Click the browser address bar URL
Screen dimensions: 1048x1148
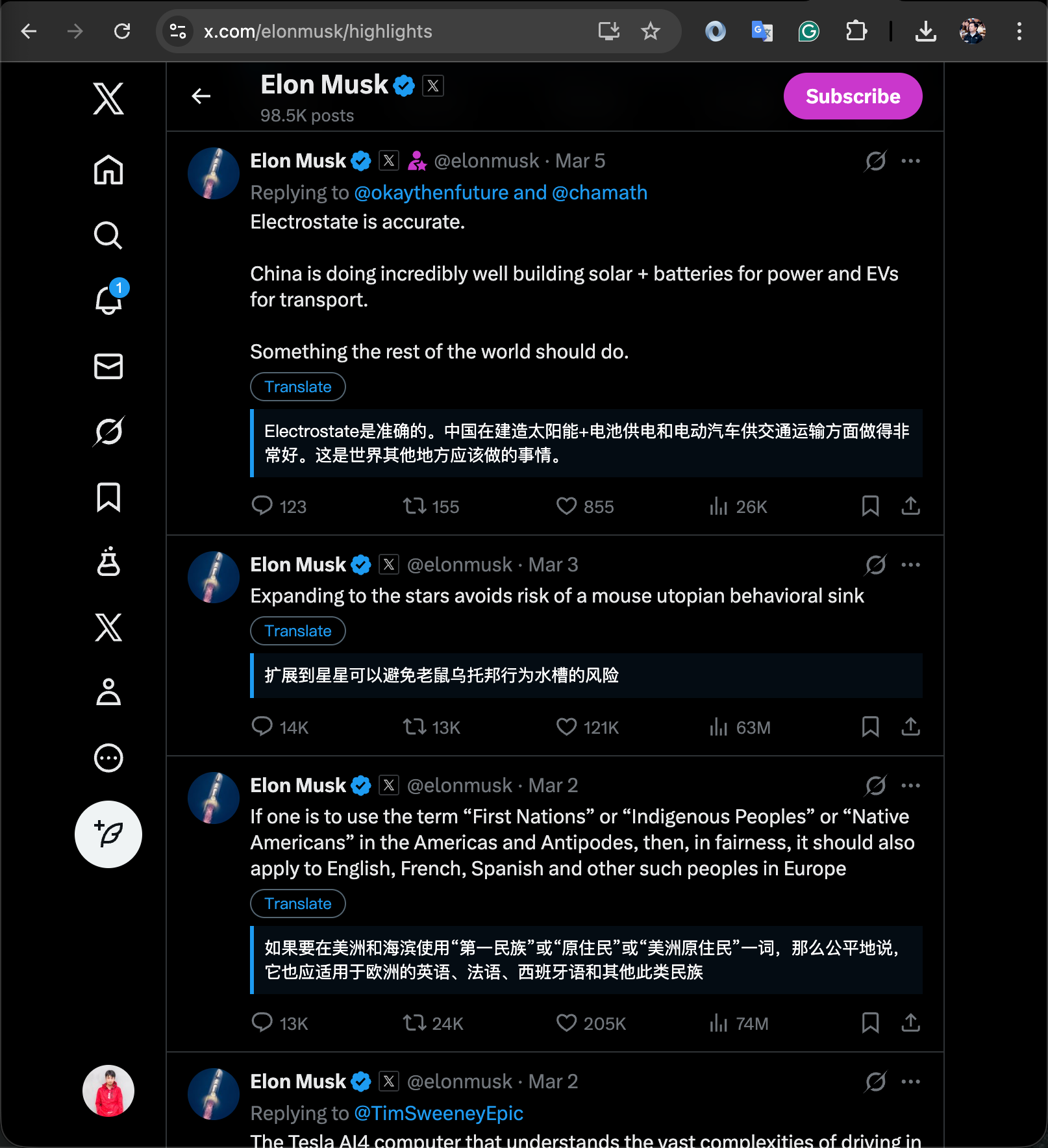318,31
